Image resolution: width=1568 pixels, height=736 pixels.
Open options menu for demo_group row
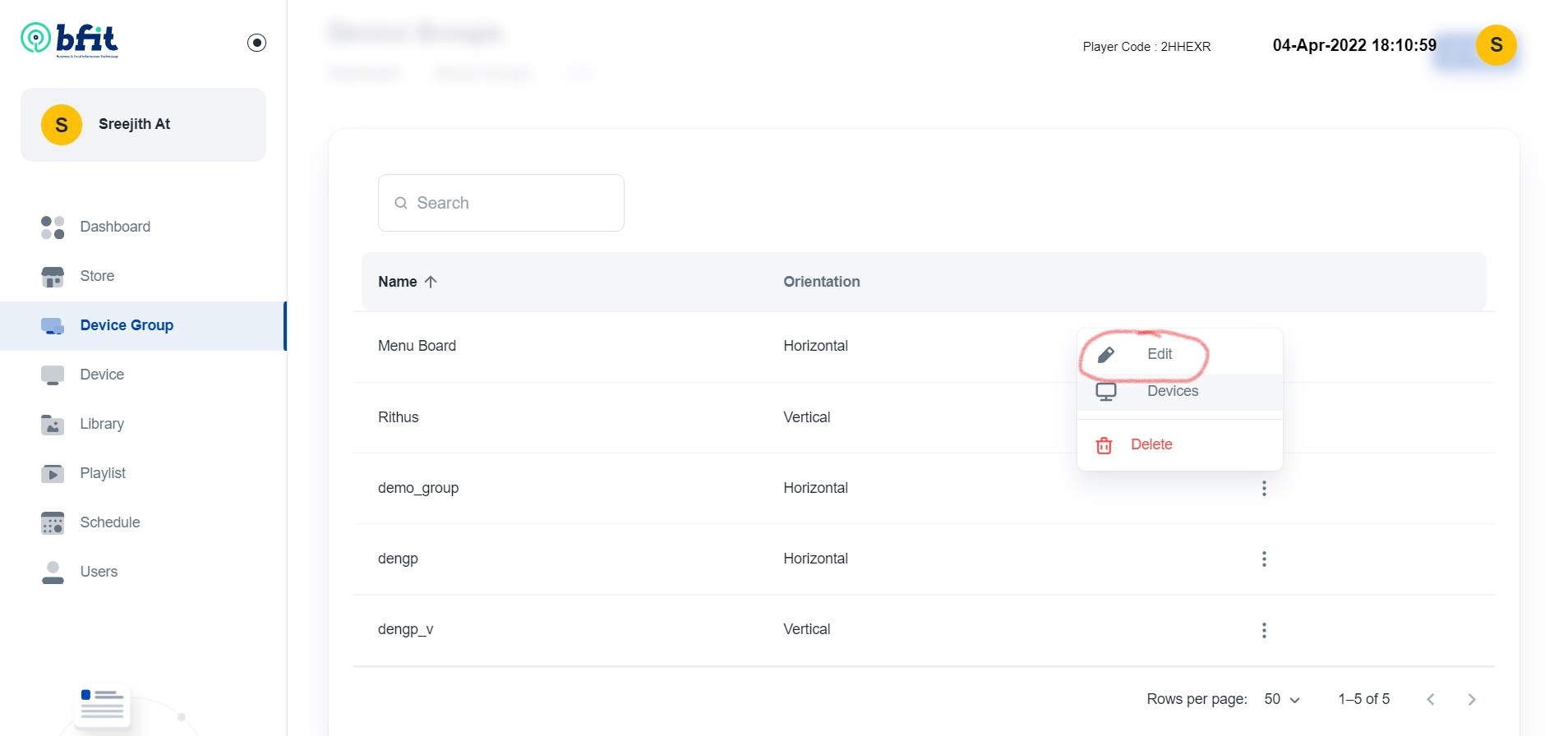[1264, 489]
